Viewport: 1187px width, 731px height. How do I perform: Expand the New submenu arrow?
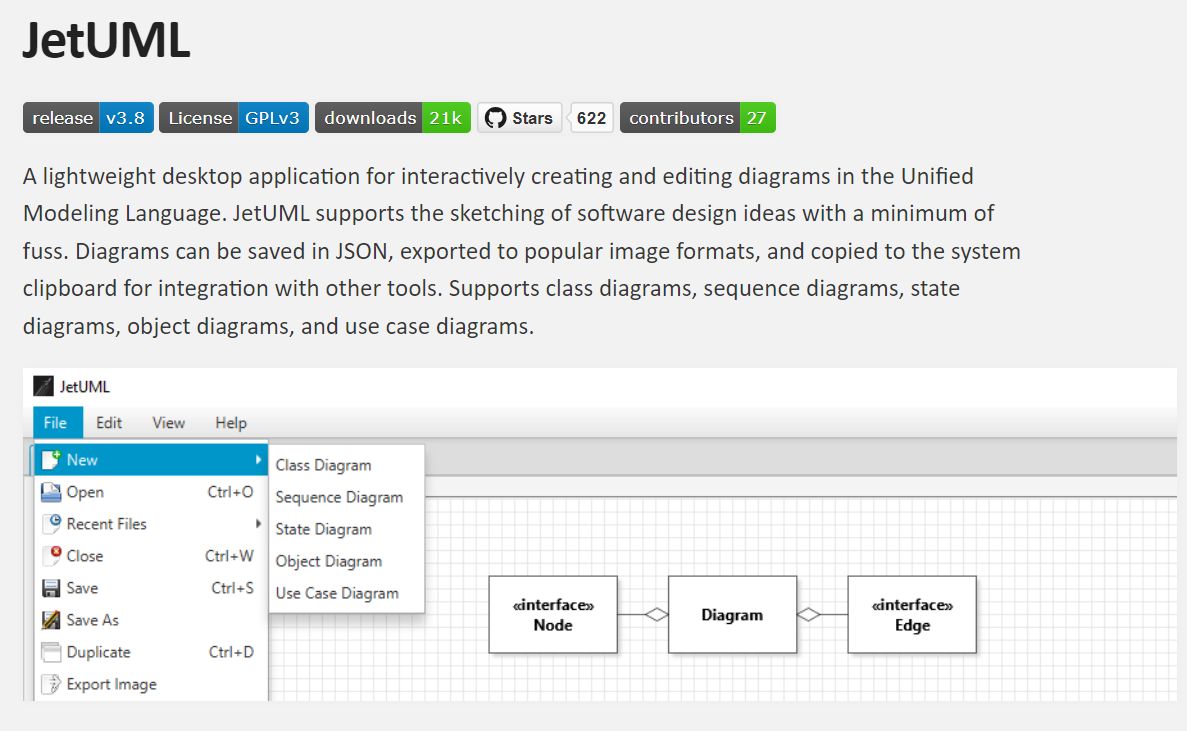258,459
